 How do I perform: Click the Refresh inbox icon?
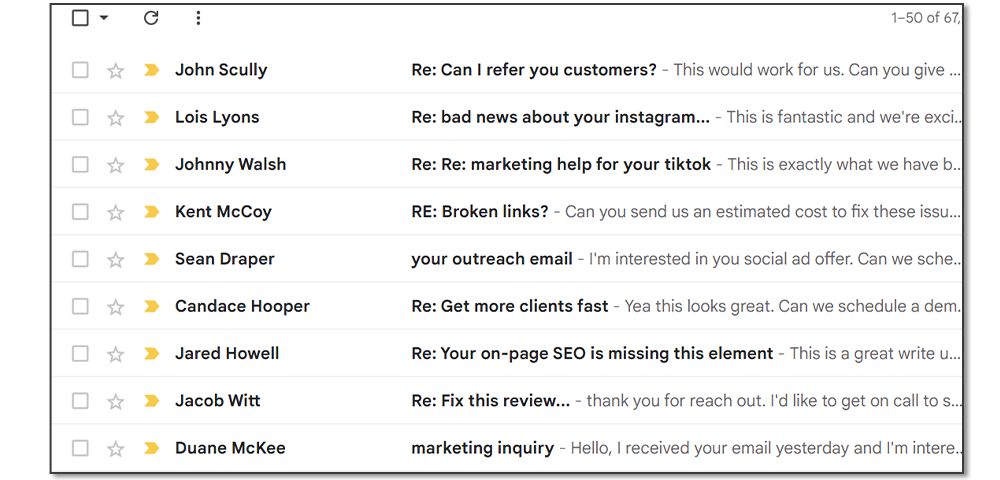(151, 18)
